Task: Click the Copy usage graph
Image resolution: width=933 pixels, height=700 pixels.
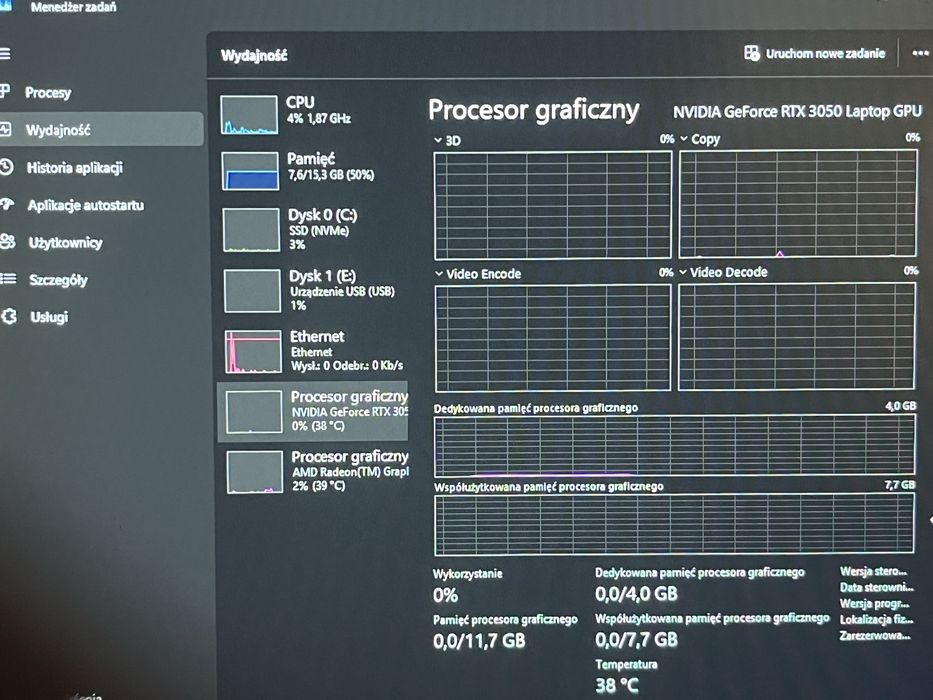Action: [798, 204]
